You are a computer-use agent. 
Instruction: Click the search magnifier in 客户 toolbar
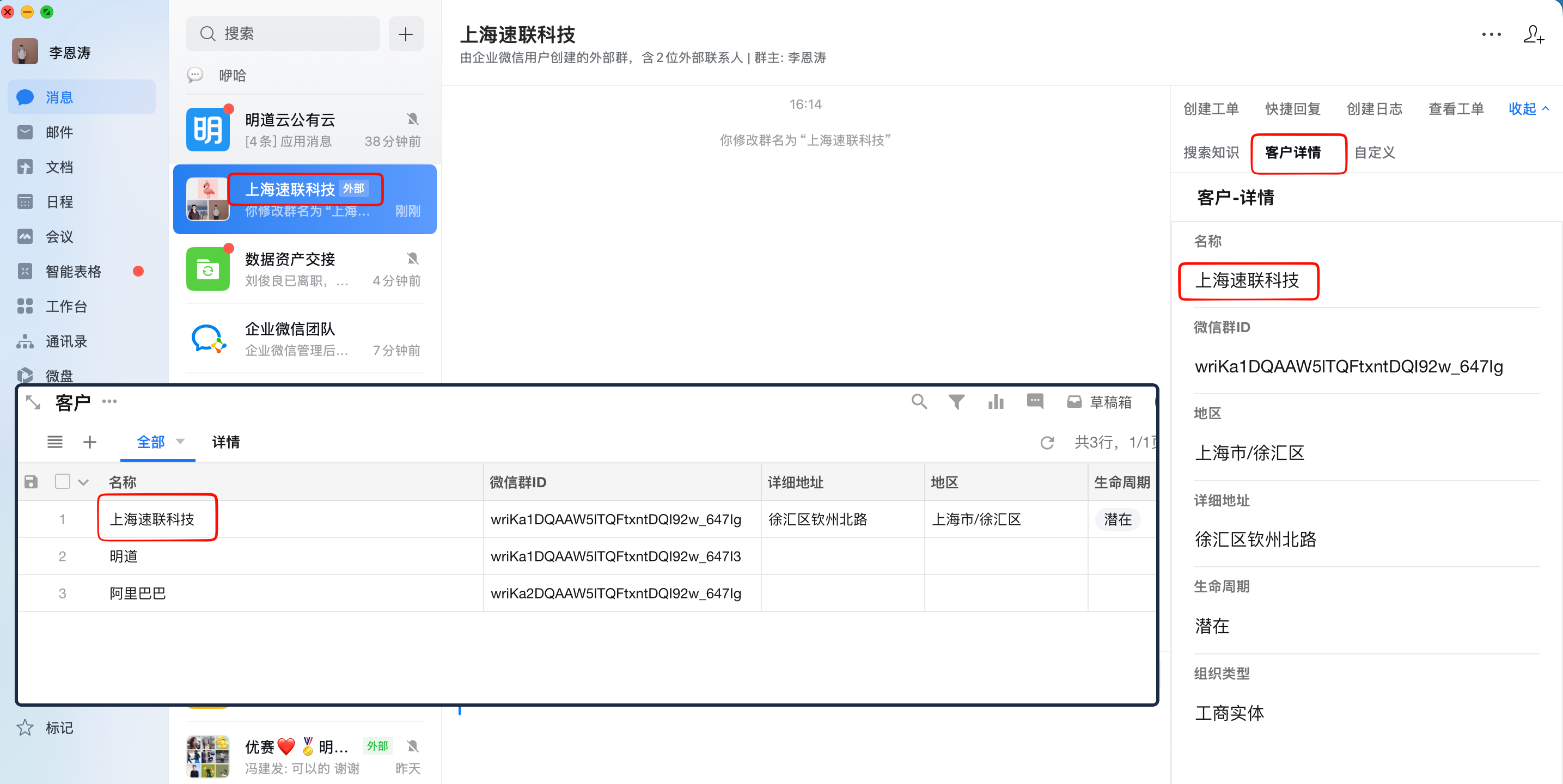[919, 402]
